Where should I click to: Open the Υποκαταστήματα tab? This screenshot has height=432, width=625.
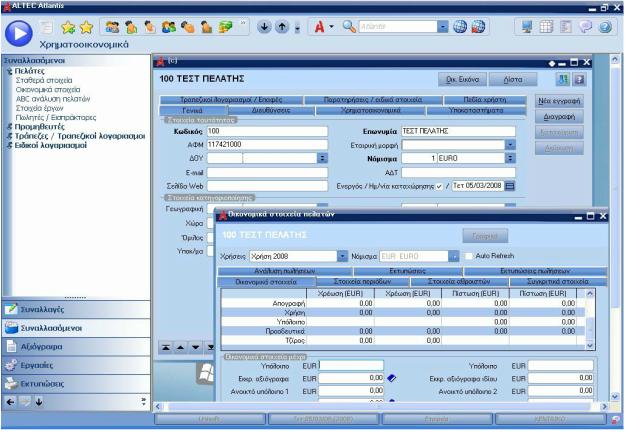pos(476,110)
